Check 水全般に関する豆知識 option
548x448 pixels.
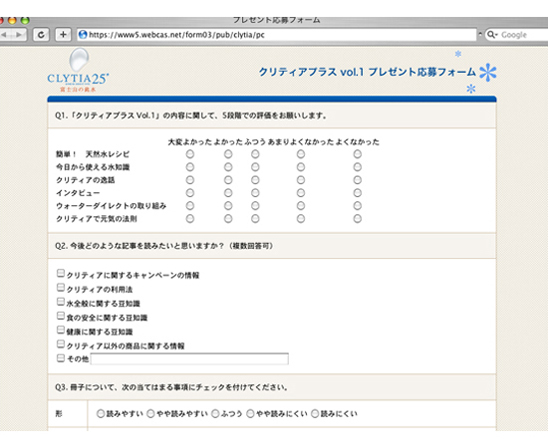(x=61, y=302)
